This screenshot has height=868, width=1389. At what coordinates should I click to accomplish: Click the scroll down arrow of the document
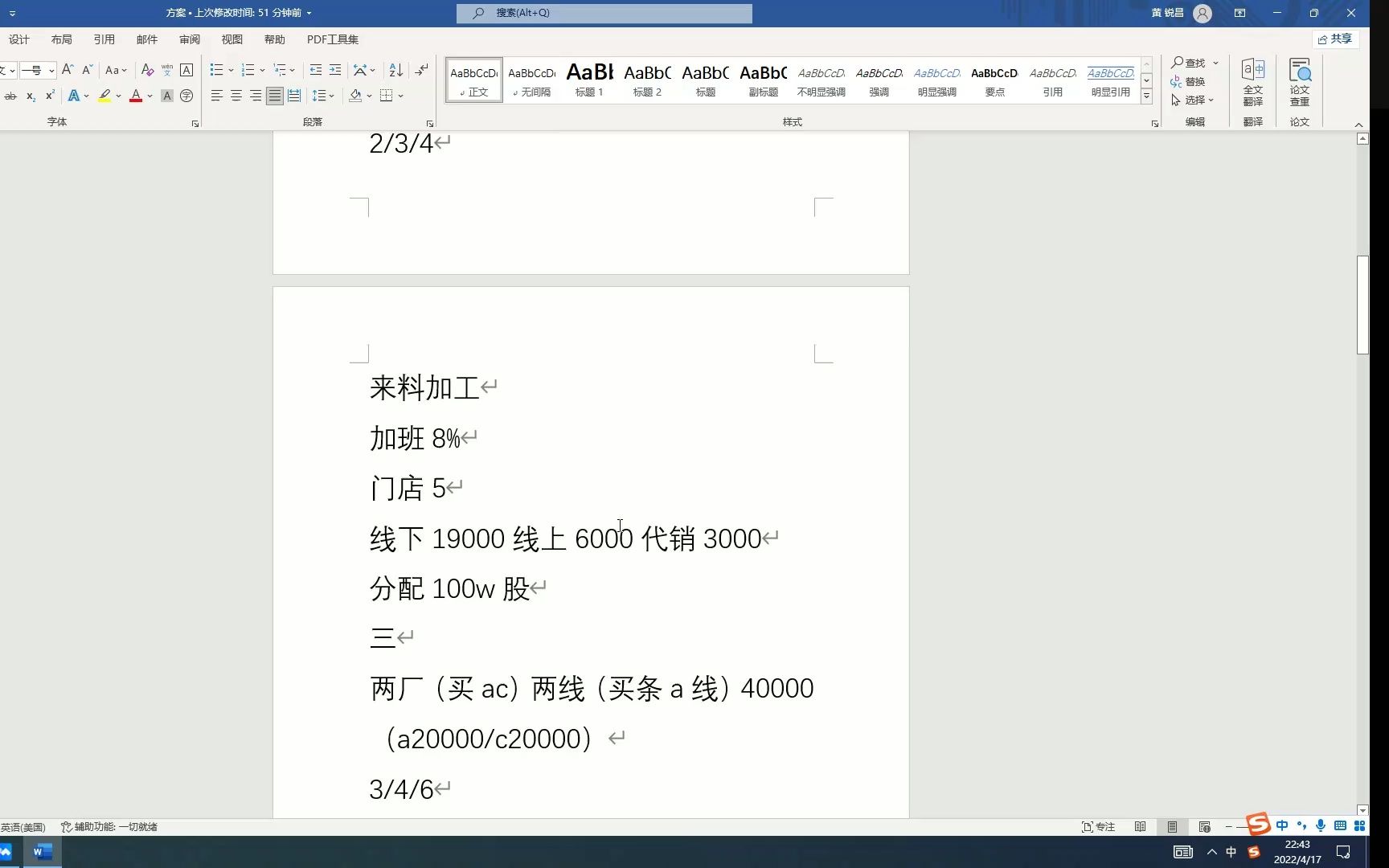pos(1362,811)
